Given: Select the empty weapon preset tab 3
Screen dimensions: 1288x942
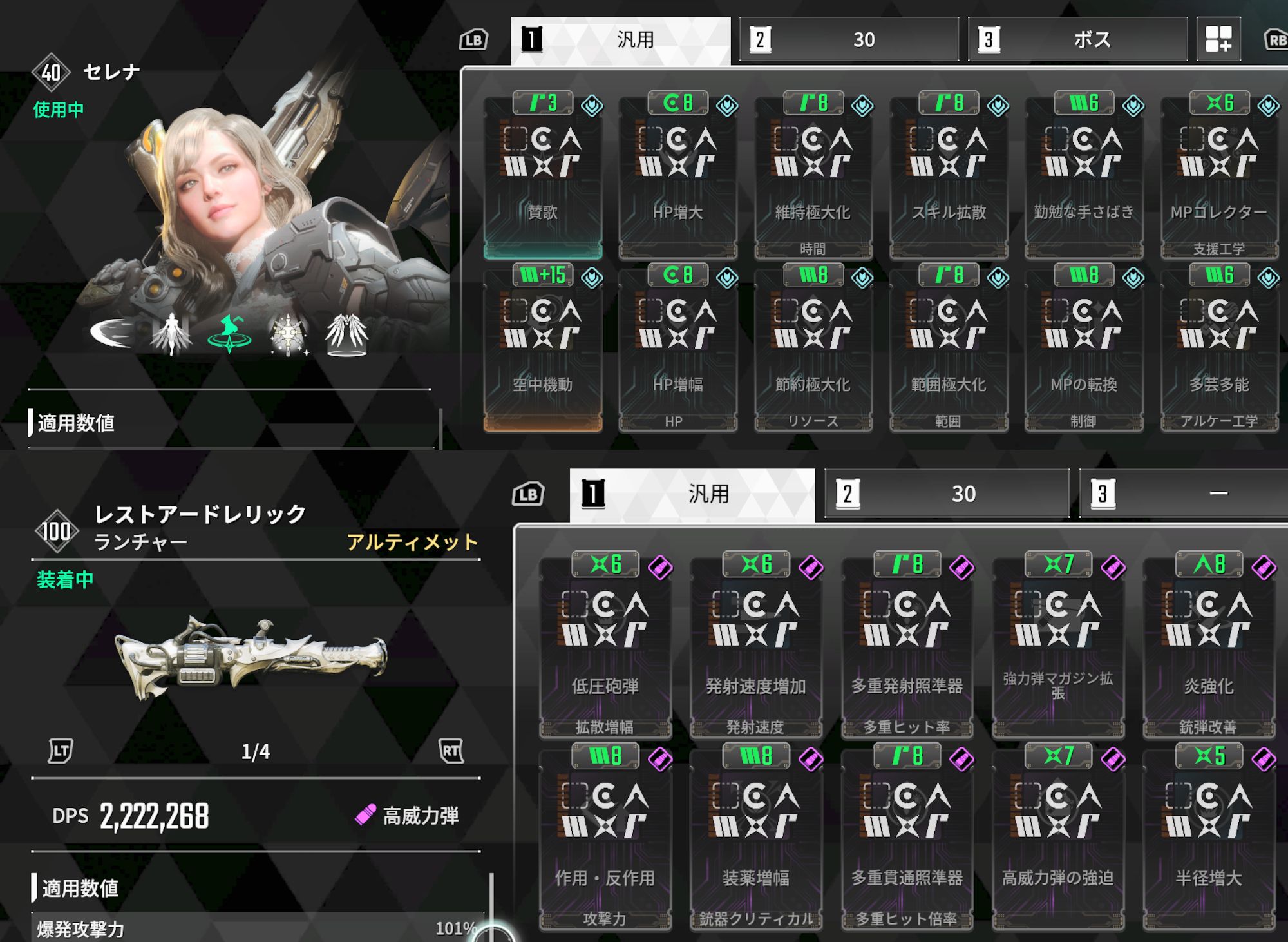Looking at the screenshot, I should 1184,494.
